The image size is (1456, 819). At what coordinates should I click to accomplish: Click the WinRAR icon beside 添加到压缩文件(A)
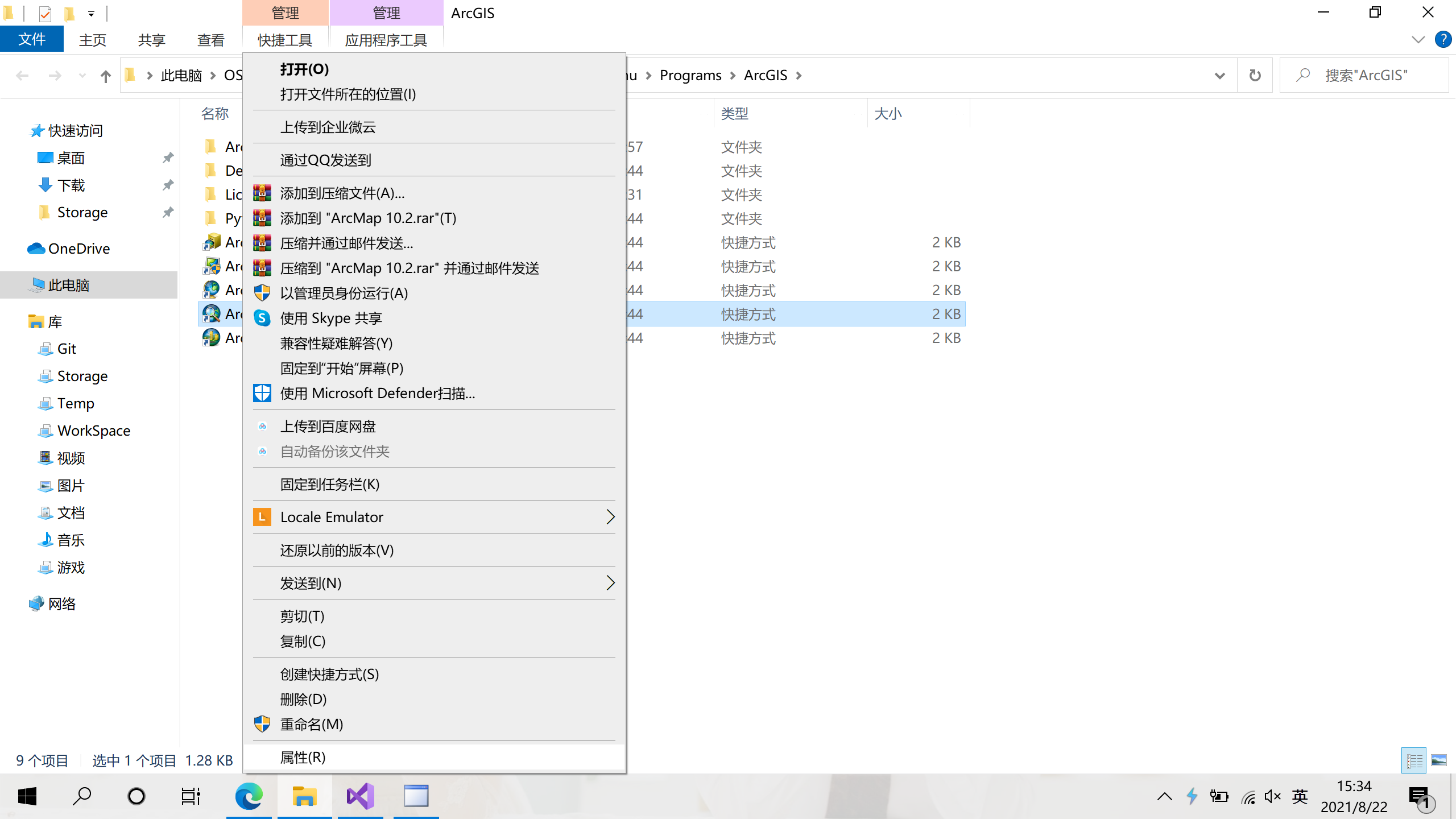tap(262, 193)
